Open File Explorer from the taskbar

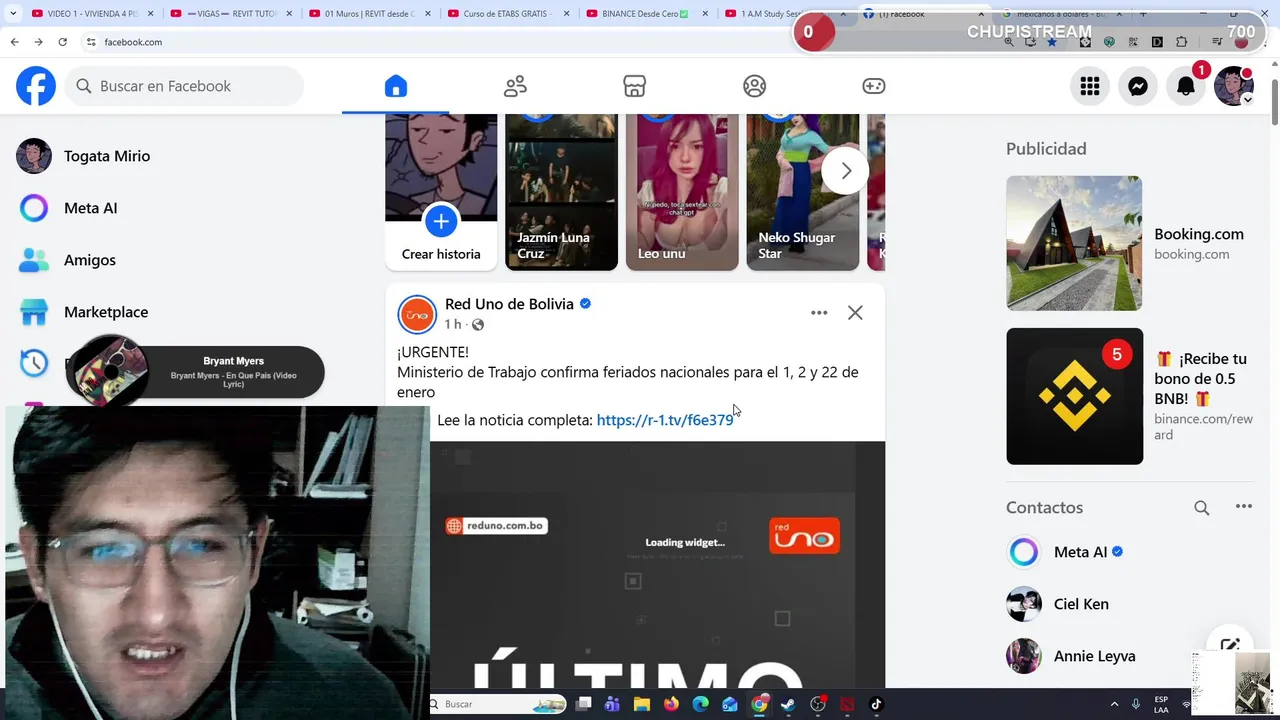[x=641, y=704]
